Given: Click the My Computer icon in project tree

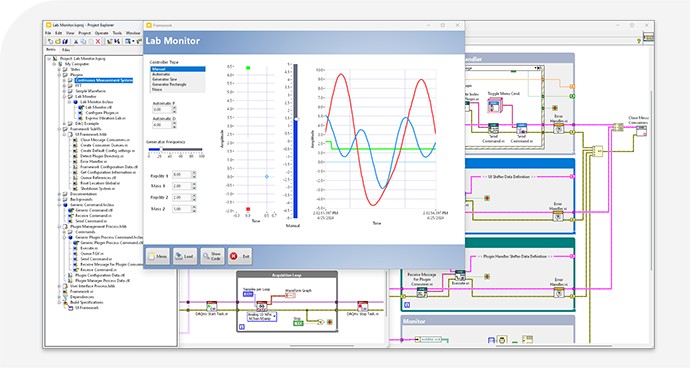Looking at the screenshot, I should 61,64.
